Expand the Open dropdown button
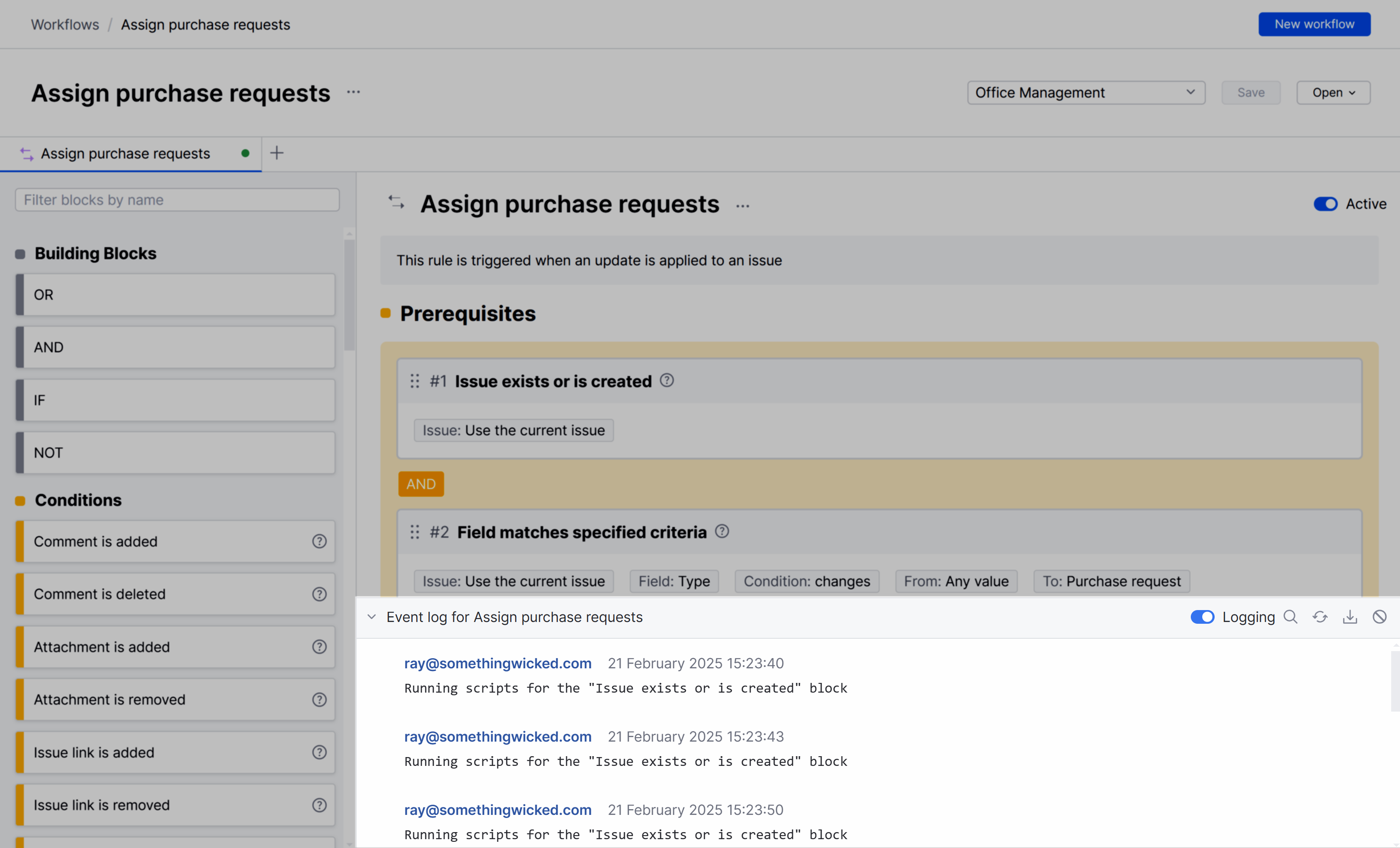Screen dimensions: 1400x848 [x=1333, y=93]
